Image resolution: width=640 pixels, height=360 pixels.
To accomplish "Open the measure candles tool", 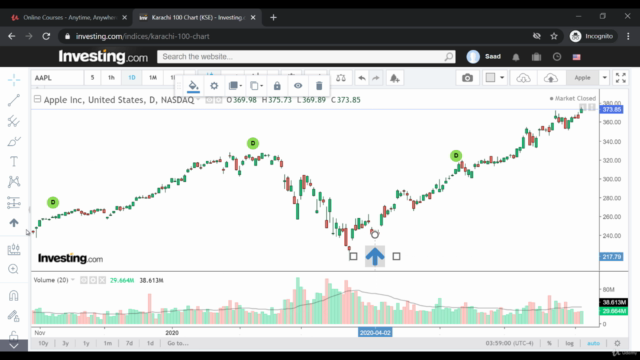I will pos(14,249).
